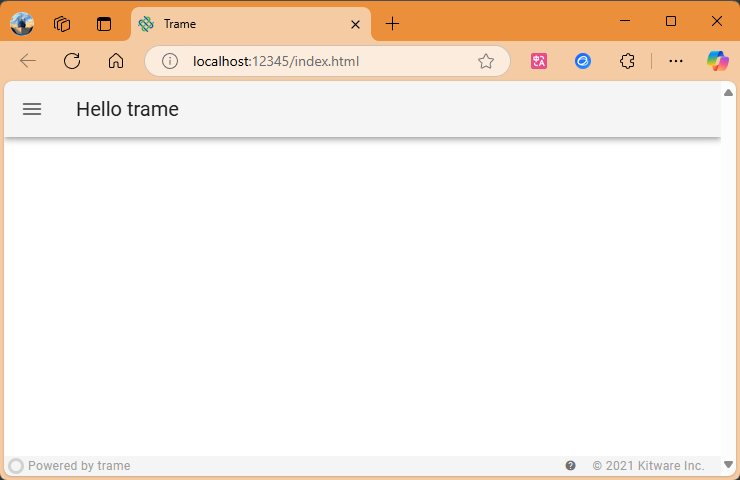Close the browser window

point(716,21)
